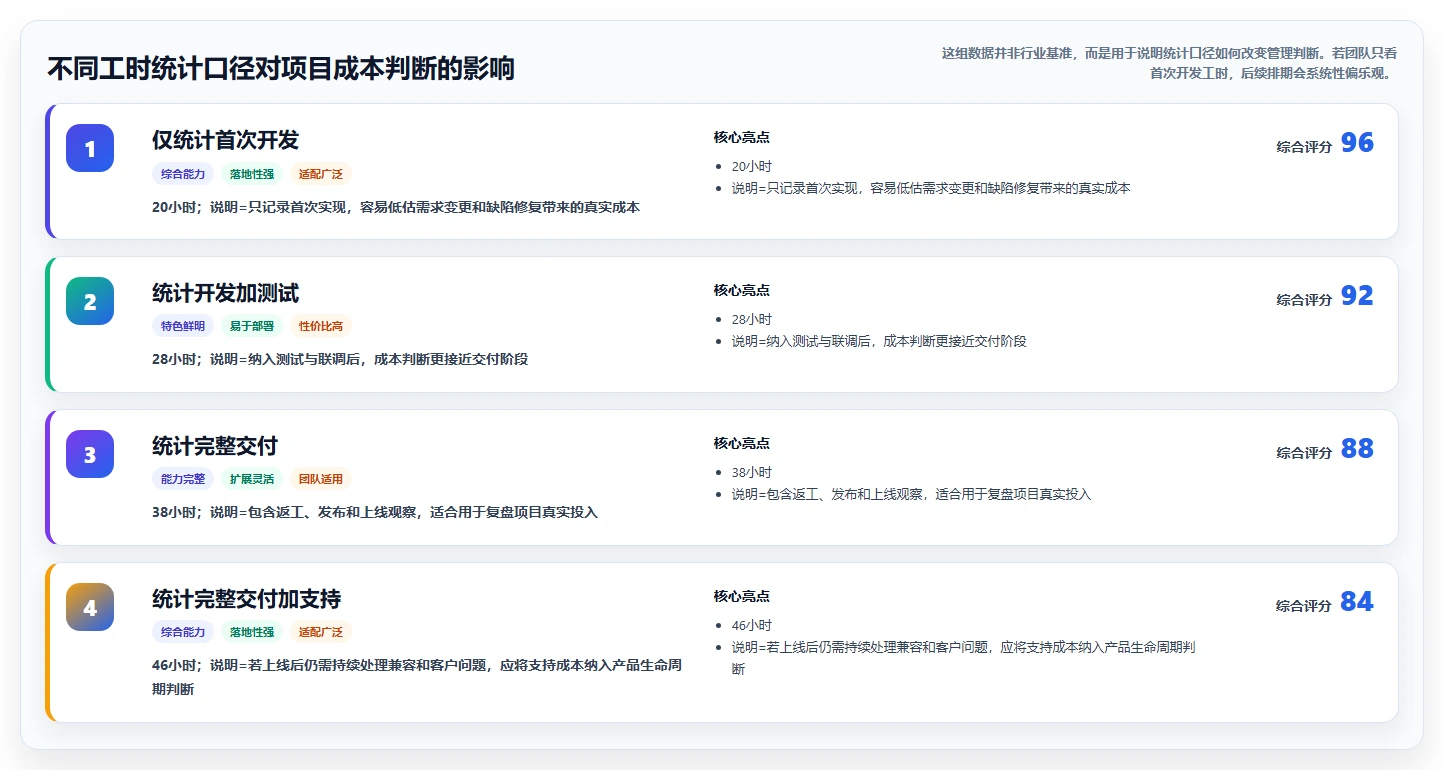Viewport: 1444px width, 770px height.
Task: Click the bold summary starting 20小时；说明=只记录
Action: (x=396, y=208)
